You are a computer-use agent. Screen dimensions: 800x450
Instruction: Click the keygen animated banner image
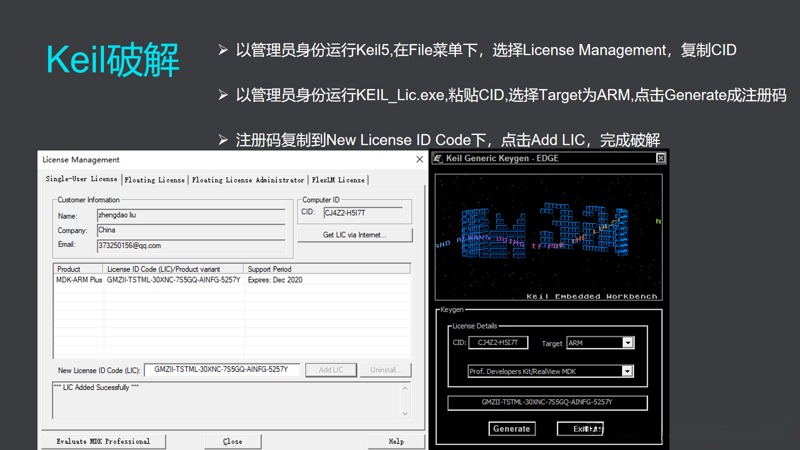click(x=548, y=237)
